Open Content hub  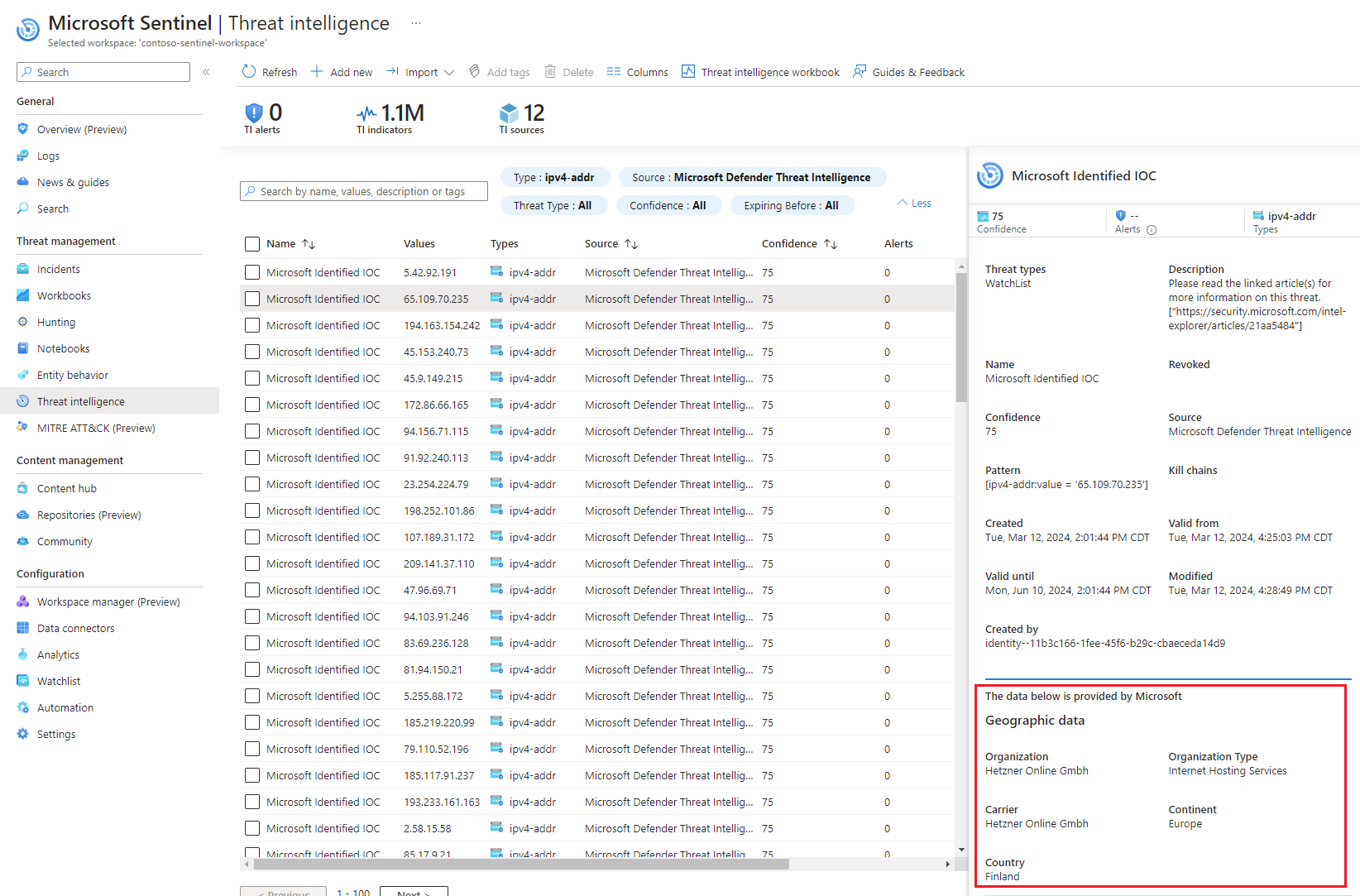pyautogui.click(x=67, y=488)
